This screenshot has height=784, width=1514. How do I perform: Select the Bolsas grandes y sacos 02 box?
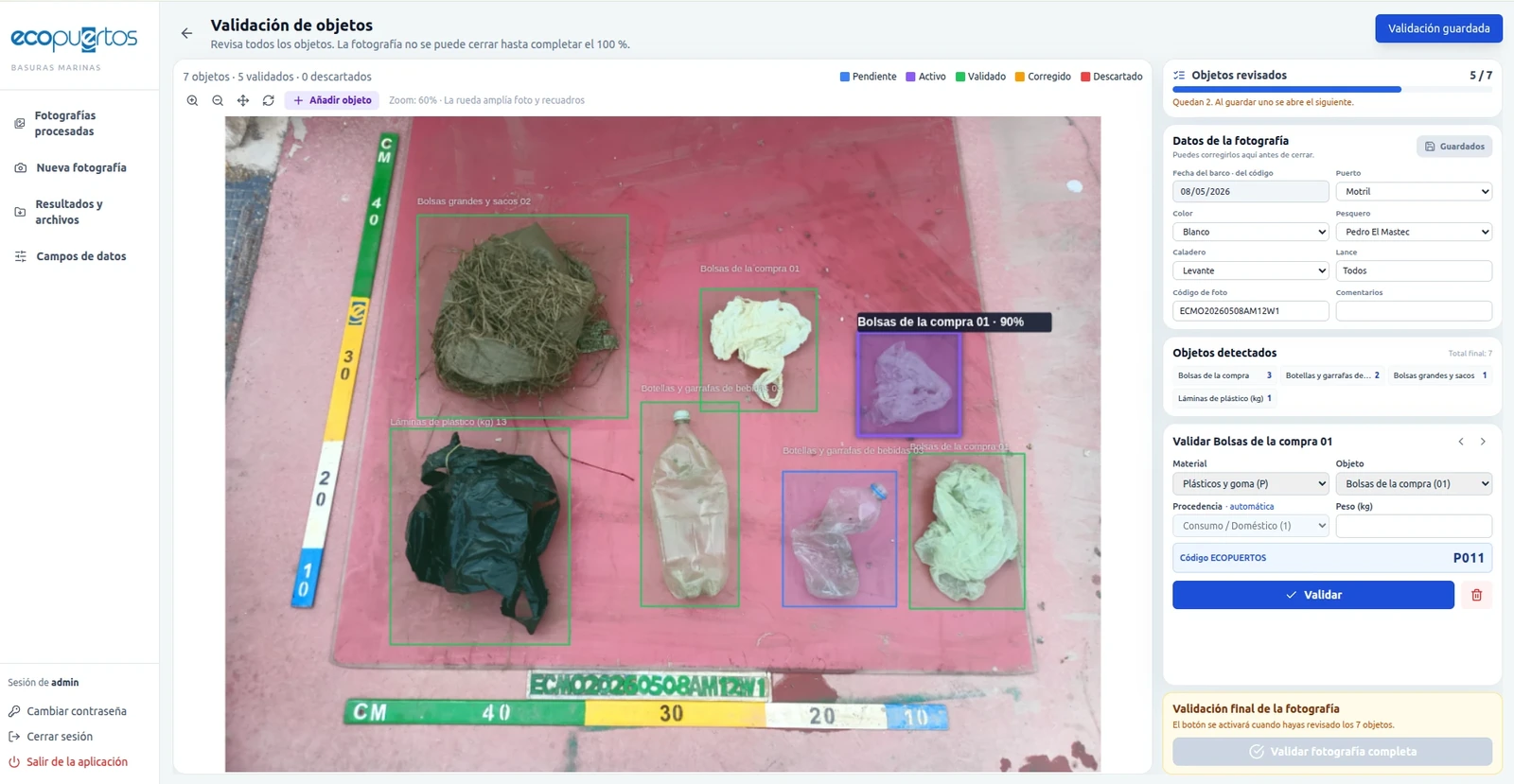tap(522, 316)
